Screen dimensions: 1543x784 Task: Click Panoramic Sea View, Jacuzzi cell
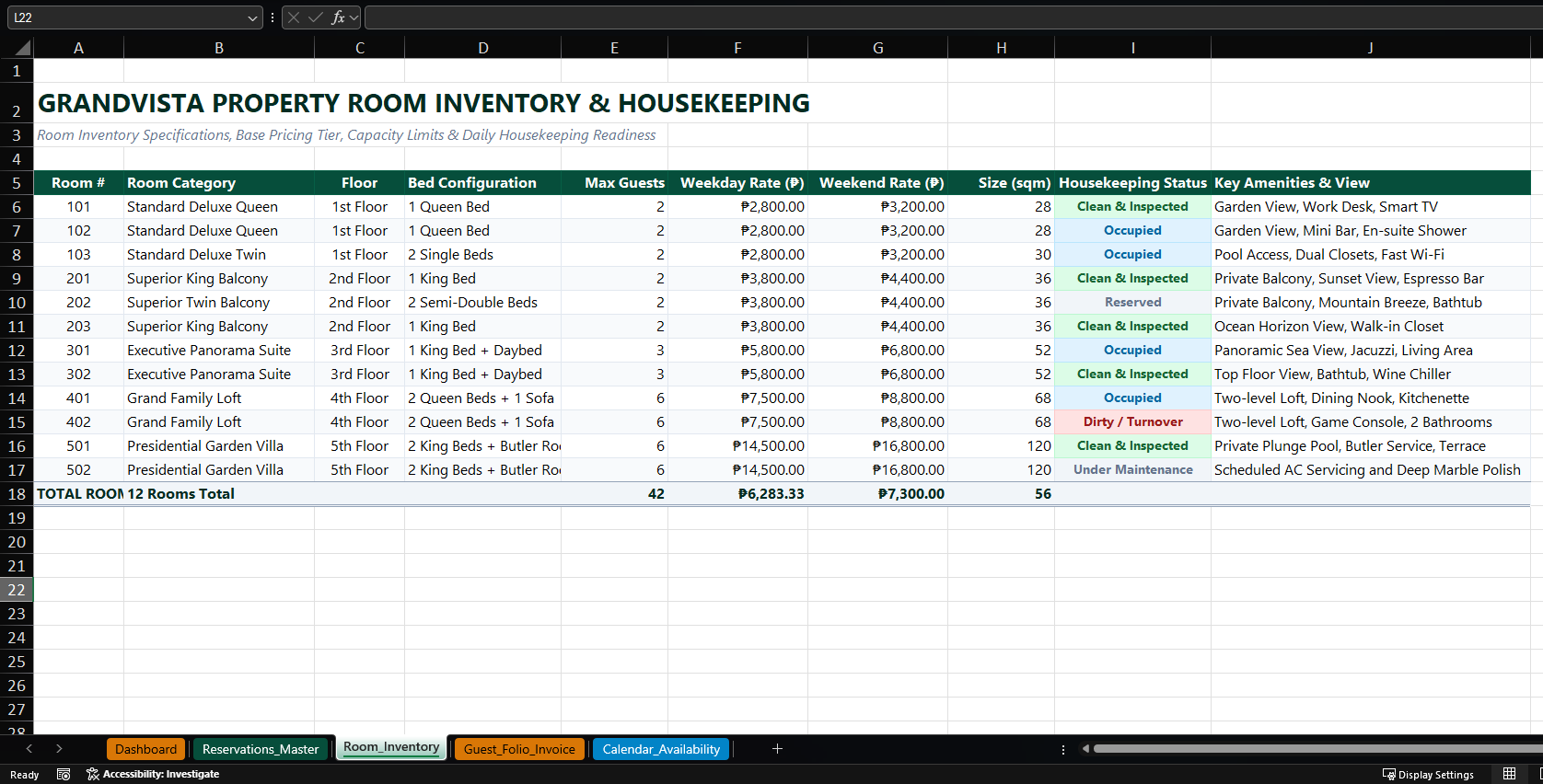coord(1371,351)
